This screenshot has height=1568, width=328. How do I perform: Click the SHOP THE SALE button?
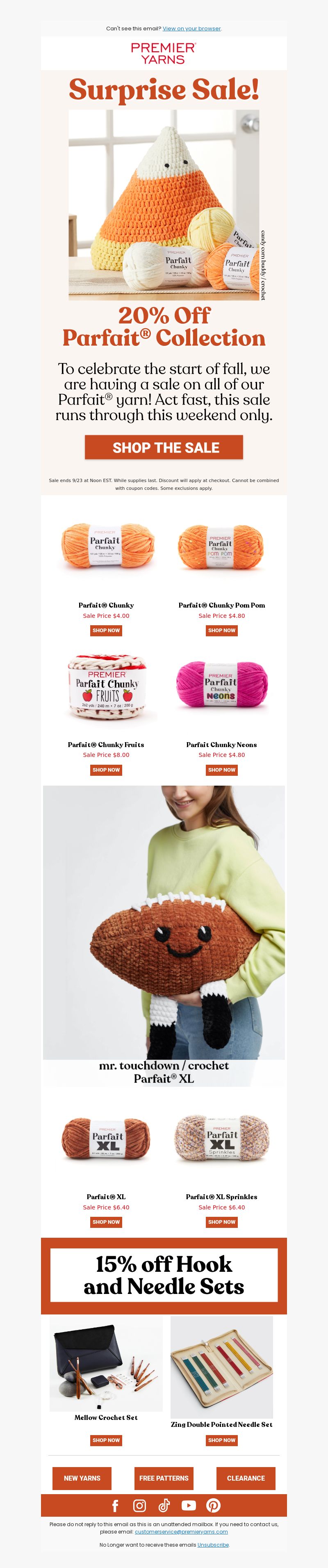pos(164,448)
